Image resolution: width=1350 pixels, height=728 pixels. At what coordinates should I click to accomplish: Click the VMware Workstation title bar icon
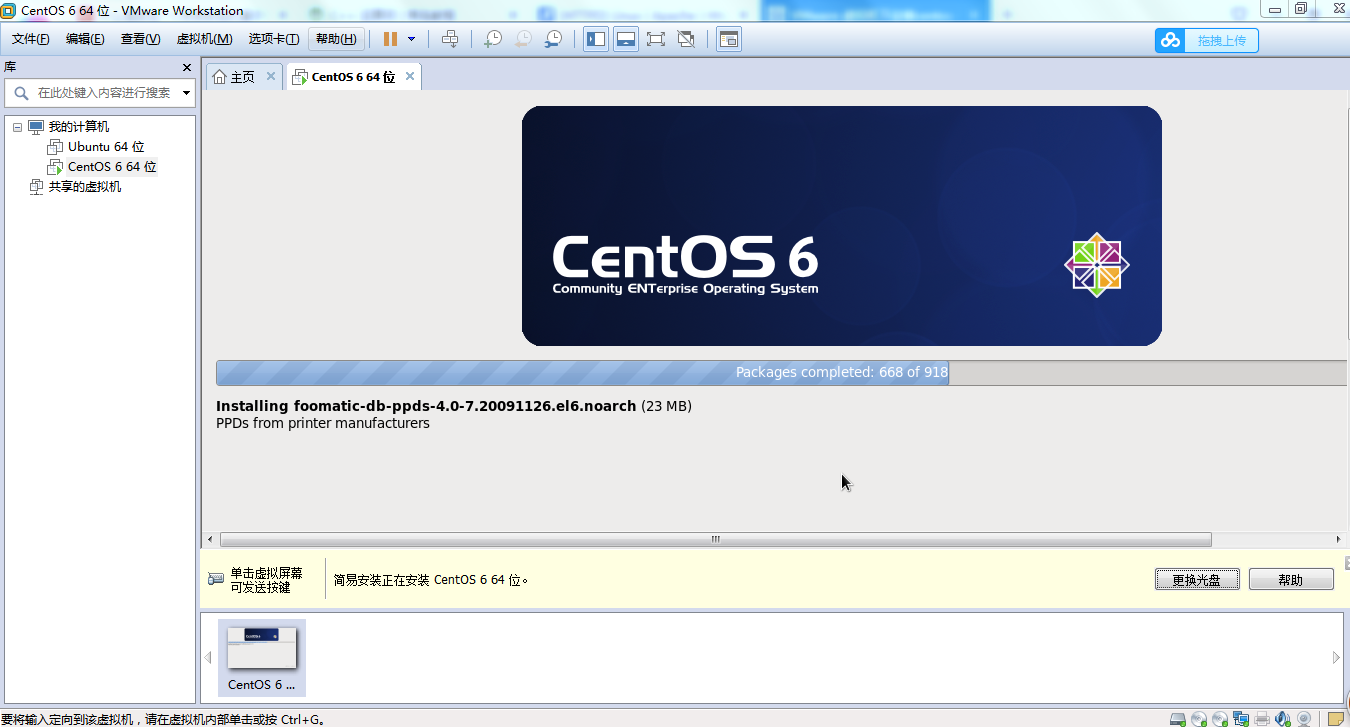pos(9,10)
